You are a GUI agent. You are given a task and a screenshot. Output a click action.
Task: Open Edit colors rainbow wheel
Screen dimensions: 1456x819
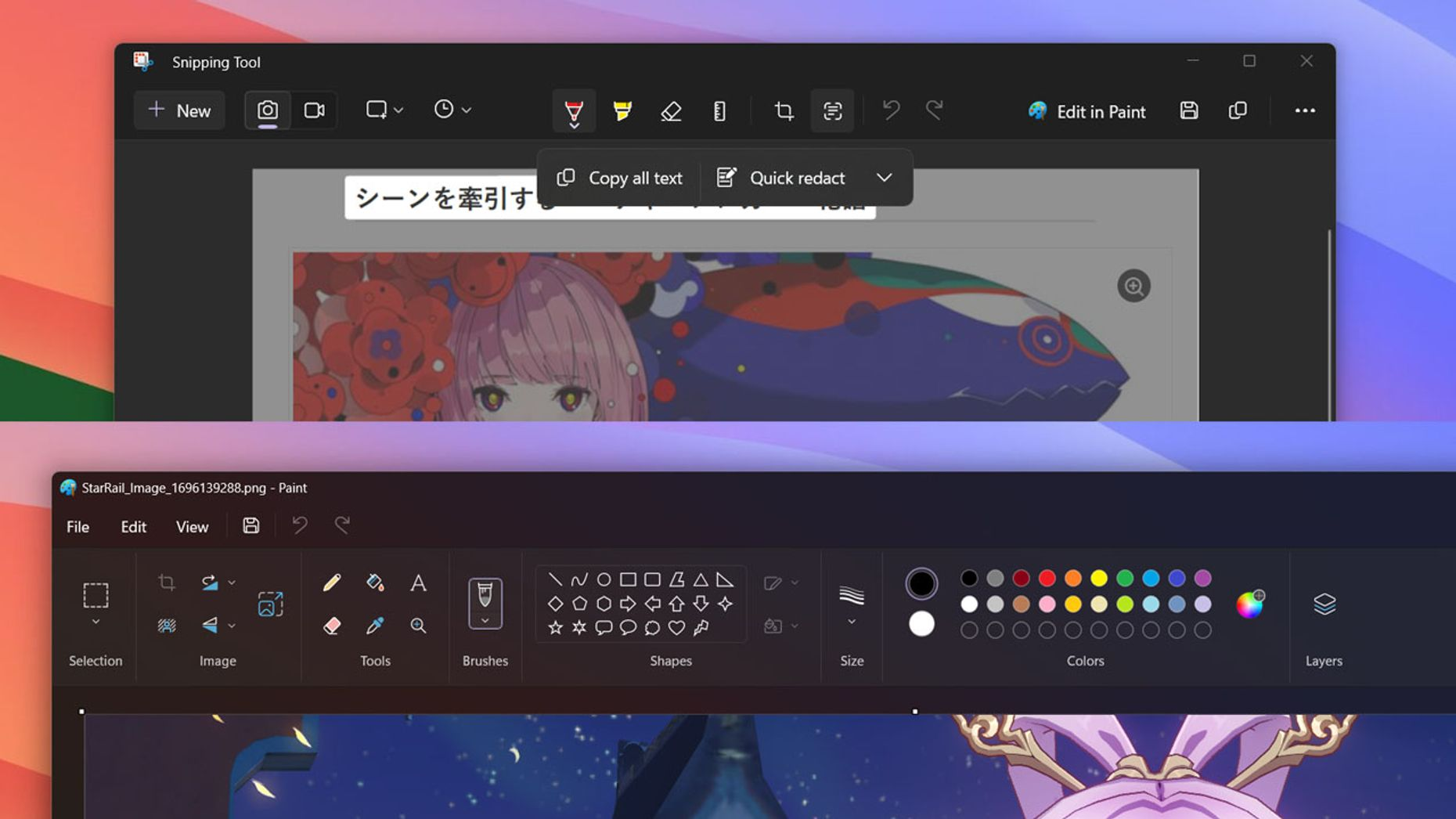(x=1250, y=604)
